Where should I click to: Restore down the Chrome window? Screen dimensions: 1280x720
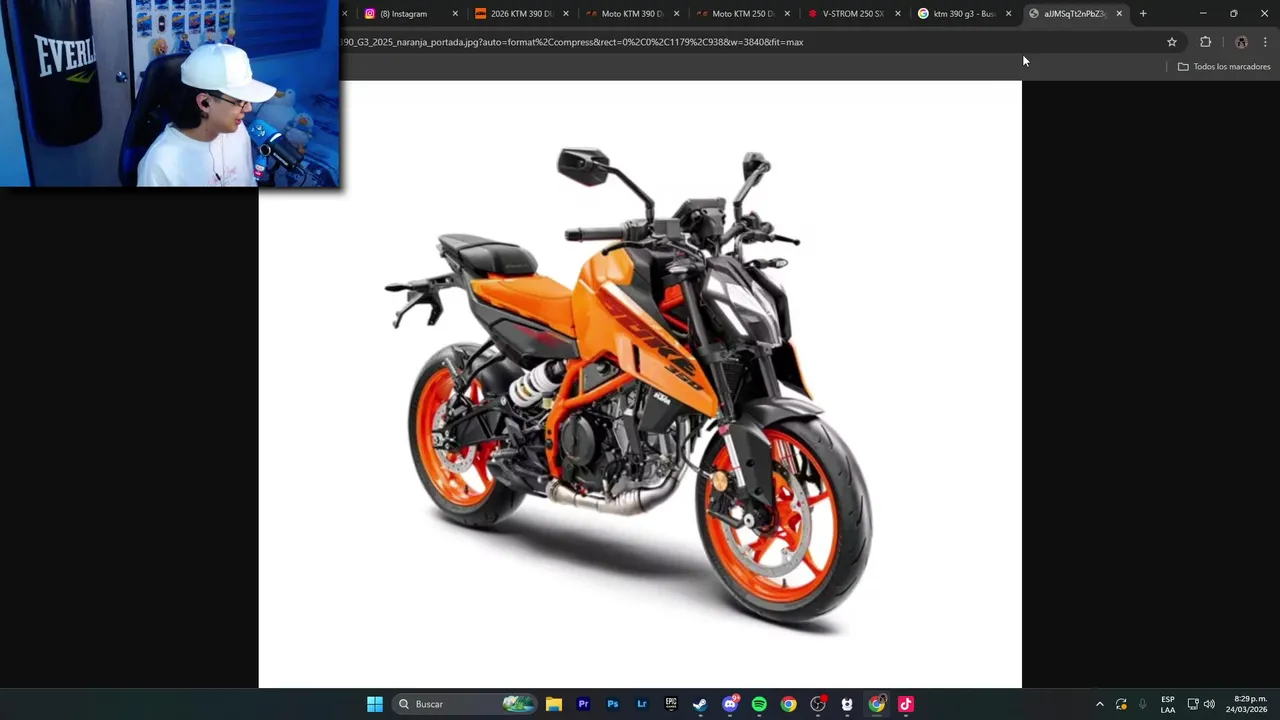tap(1234, 14)
